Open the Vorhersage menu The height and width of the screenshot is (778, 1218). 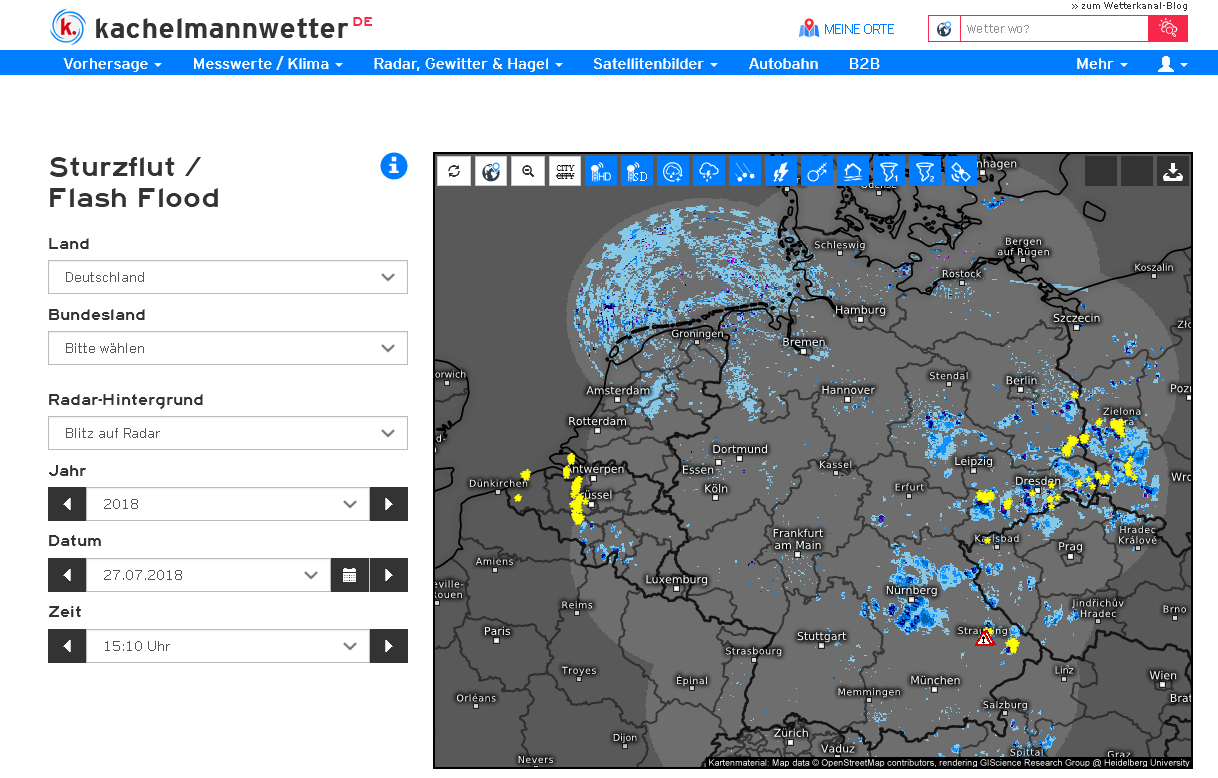(112, 64)
